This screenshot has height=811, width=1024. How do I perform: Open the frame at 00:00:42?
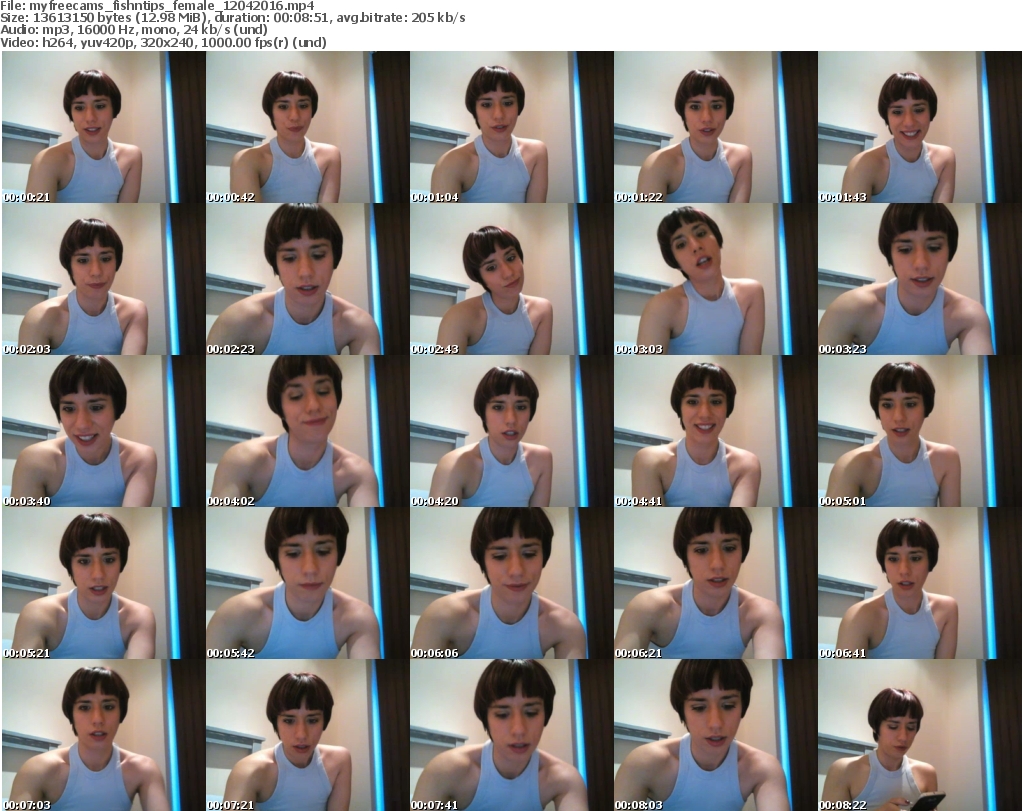(x=307, y=128)
